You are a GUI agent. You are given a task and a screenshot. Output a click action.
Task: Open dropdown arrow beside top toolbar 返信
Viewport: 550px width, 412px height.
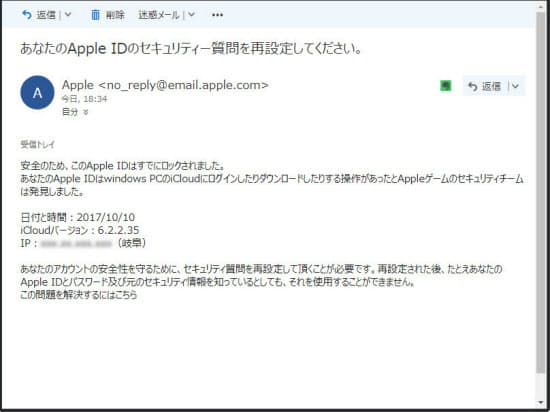68,15
